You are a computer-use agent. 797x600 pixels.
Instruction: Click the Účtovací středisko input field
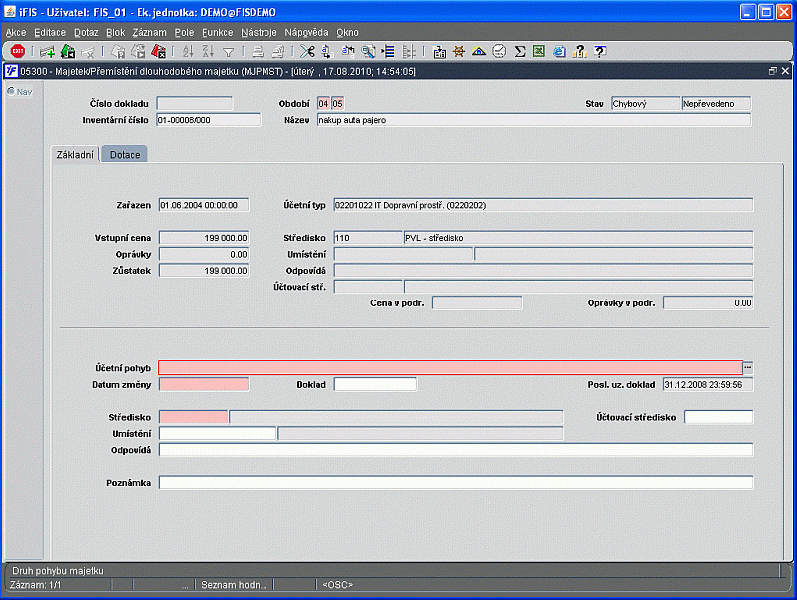coord(718,417)
